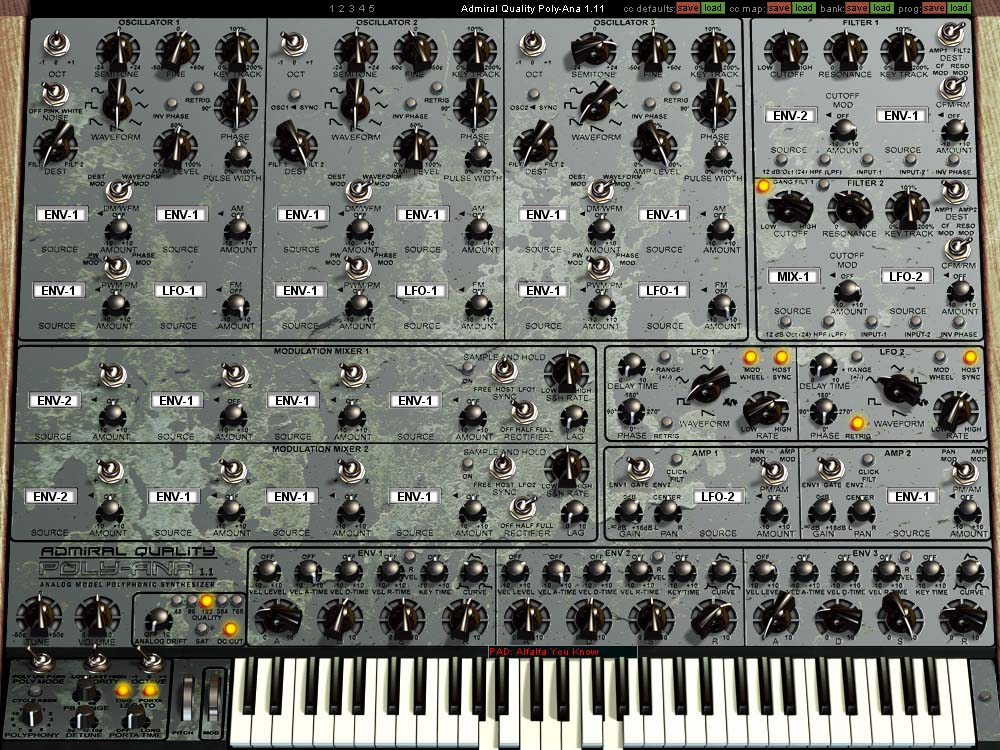Image resolution: width=1000 pixels, height=750 pixels.
Task: Select number 3 in the top bar
Action: (x=351, y=8)
